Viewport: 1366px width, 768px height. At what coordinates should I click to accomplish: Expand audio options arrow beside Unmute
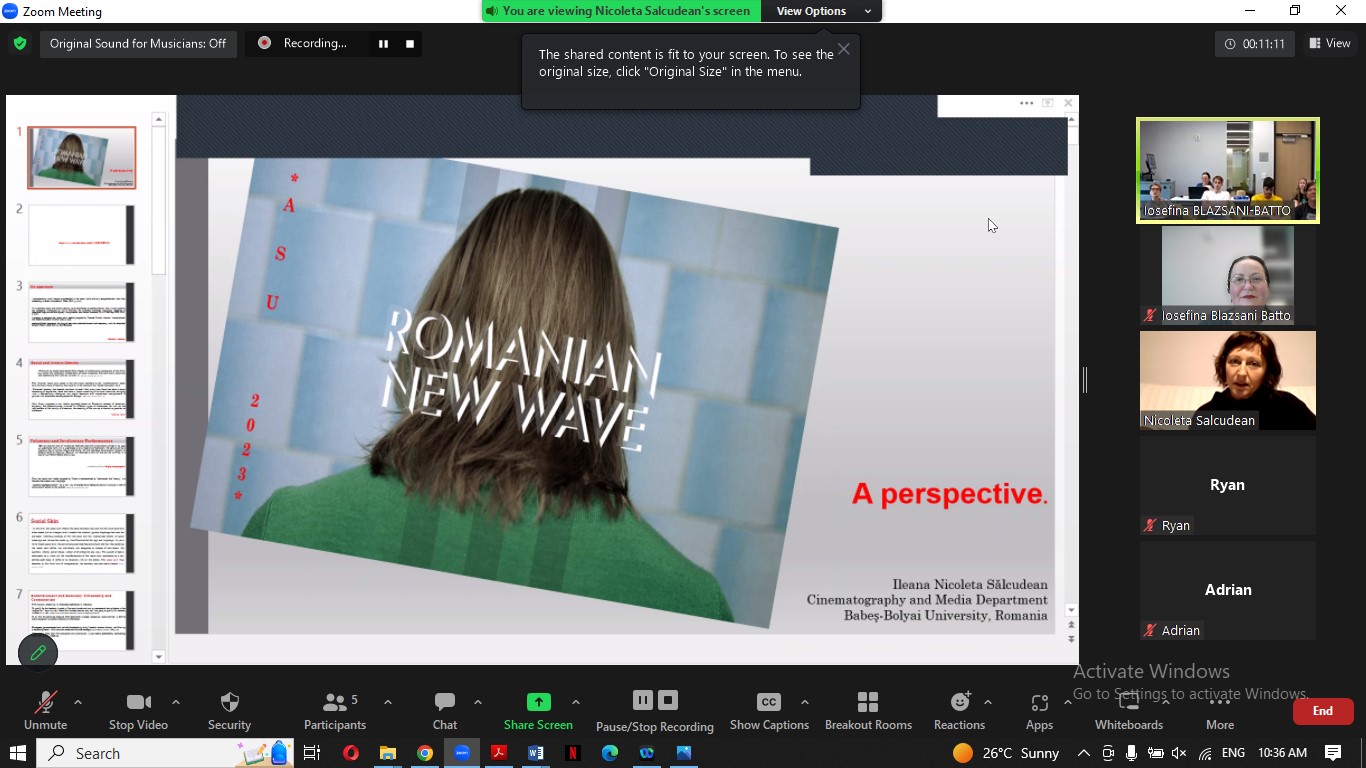(78, 702)
